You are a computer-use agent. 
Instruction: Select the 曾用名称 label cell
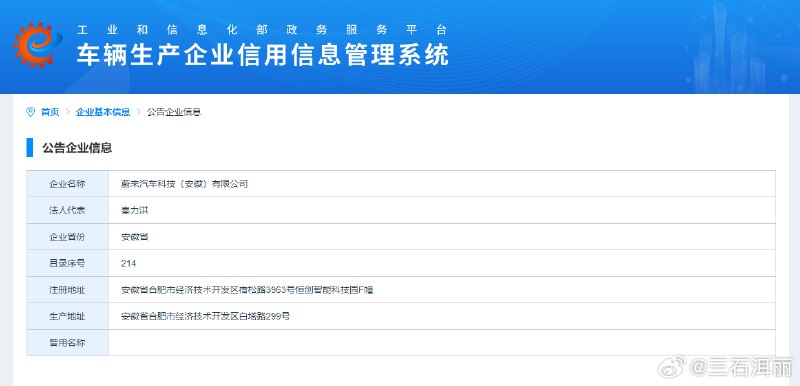[67, 343]
